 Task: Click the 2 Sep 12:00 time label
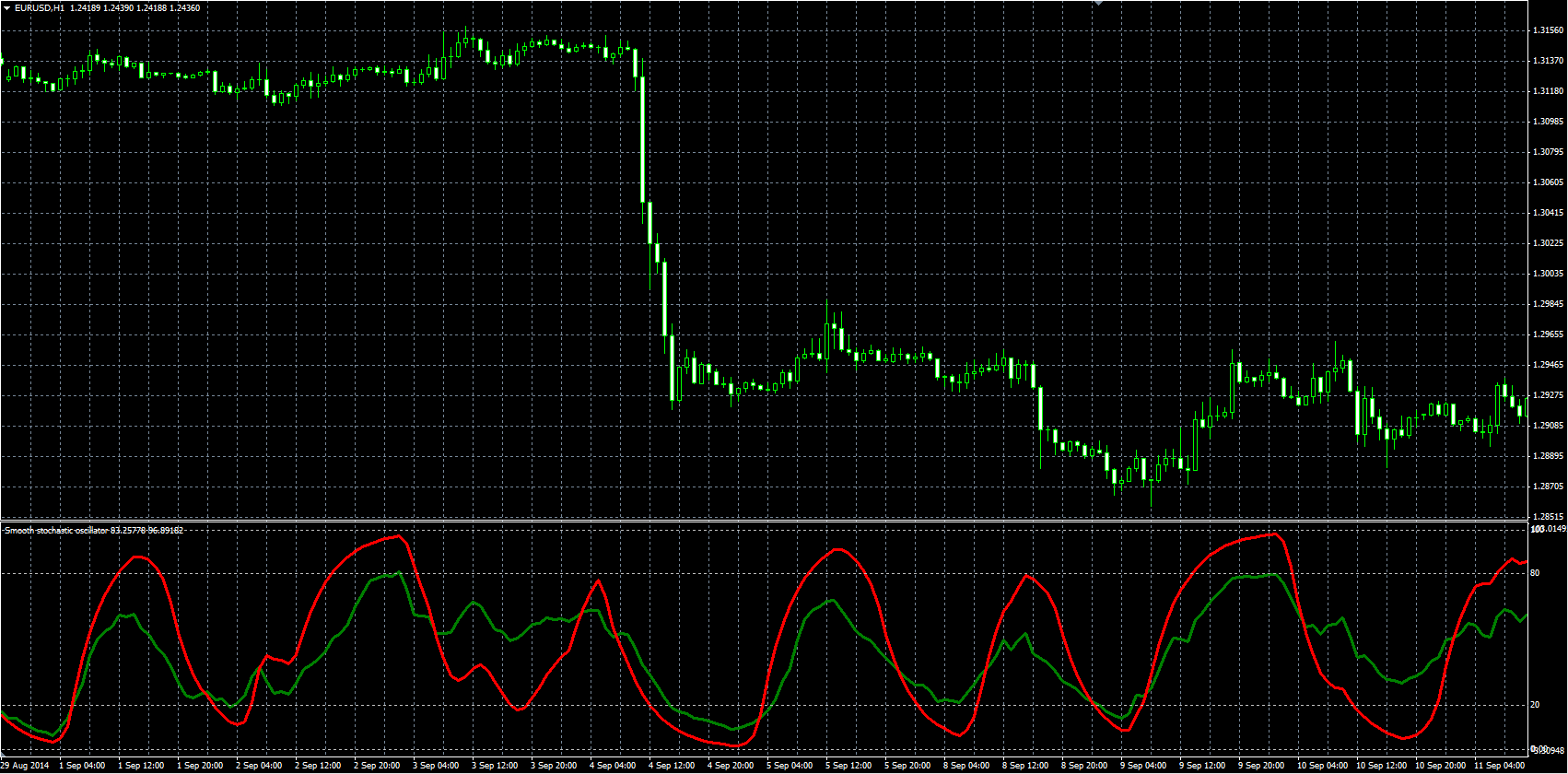pyautogui.click(x=318, y=766)
